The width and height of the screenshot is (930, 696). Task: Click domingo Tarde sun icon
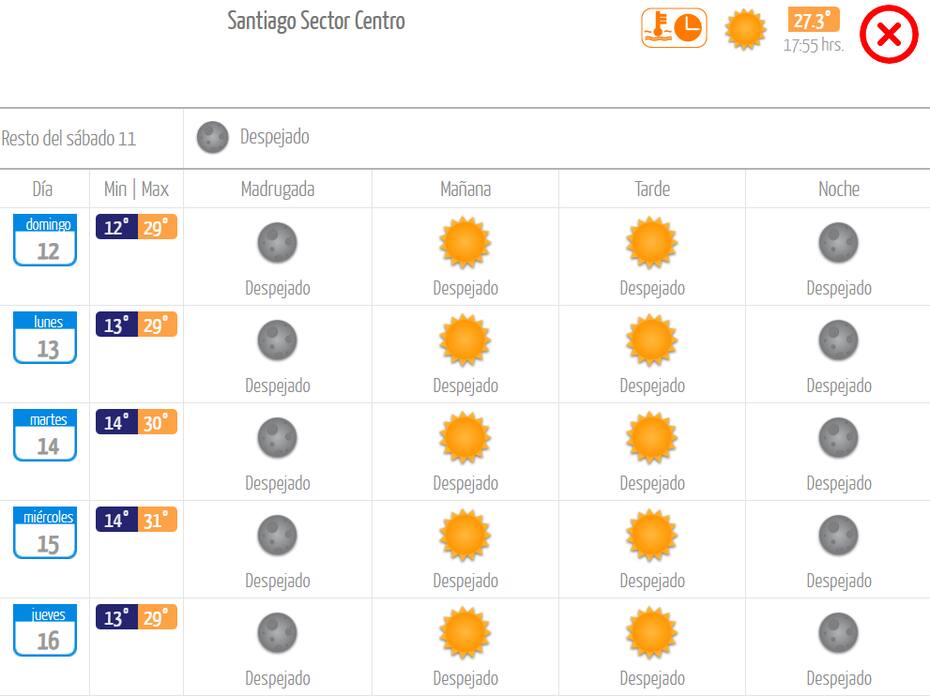(x=652, y=242)
